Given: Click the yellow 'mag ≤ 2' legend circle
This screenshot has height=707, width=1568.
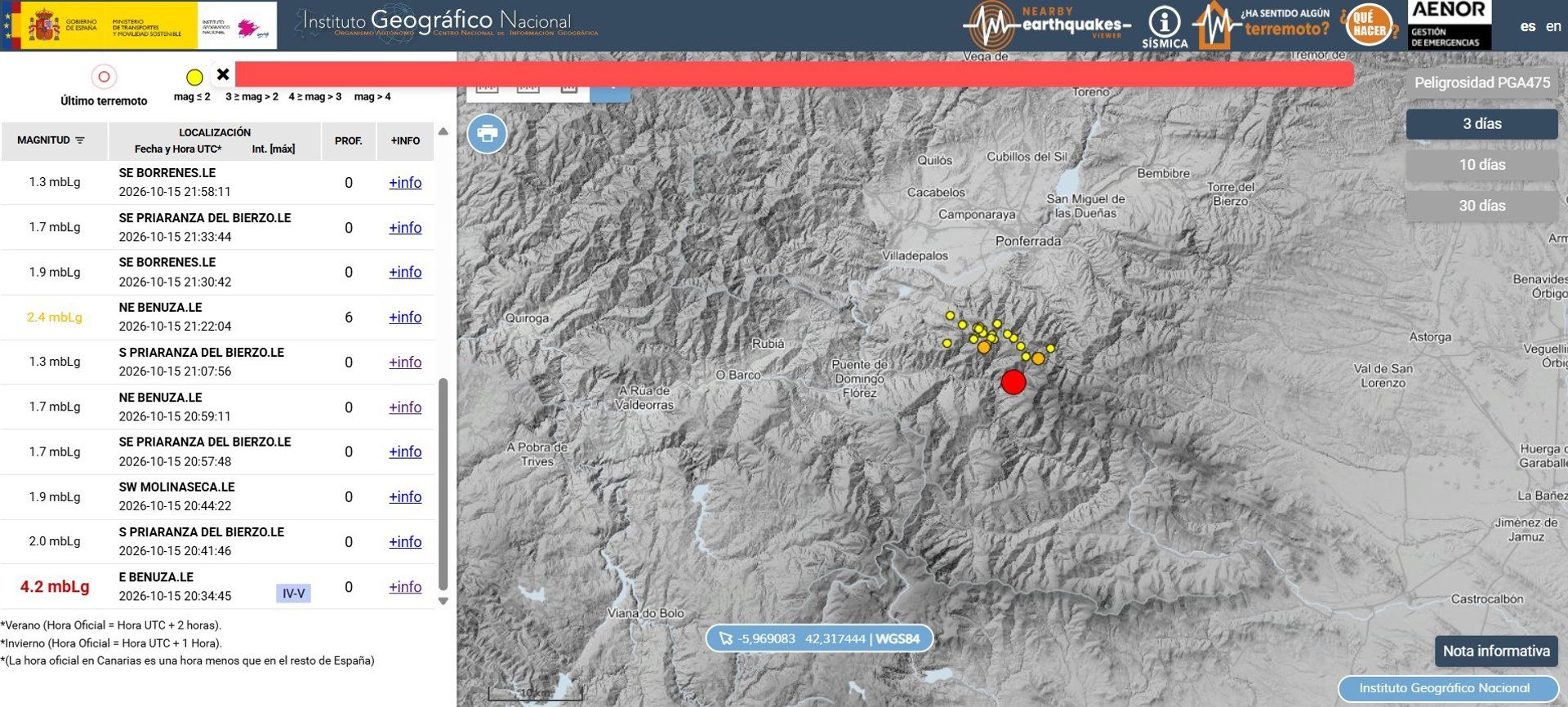Looking at the screenshot, I should tap(194, 78).
